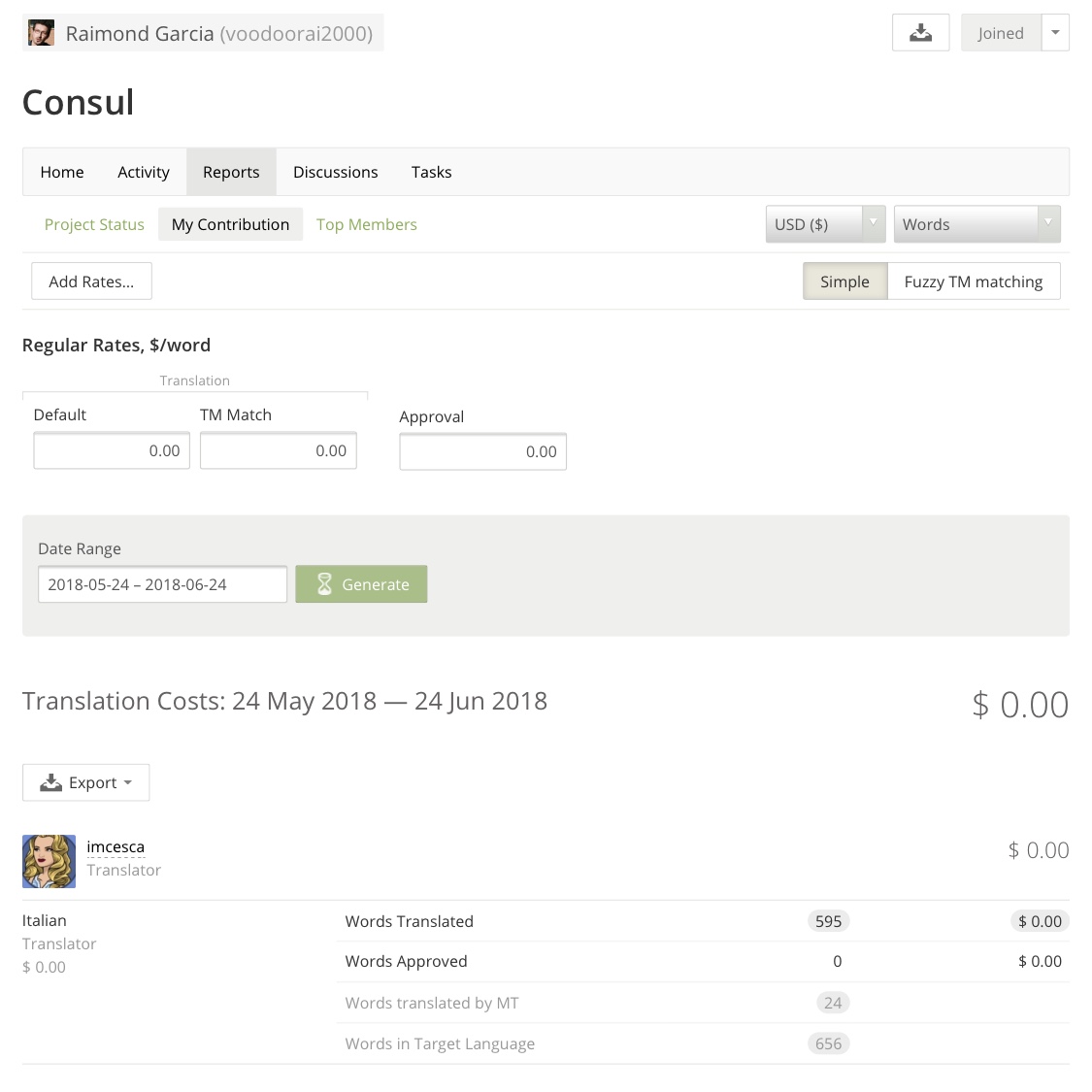Screen dimensions: 1092x1092
Task: View the Top Members report
Action: click(x=367, y=224)
